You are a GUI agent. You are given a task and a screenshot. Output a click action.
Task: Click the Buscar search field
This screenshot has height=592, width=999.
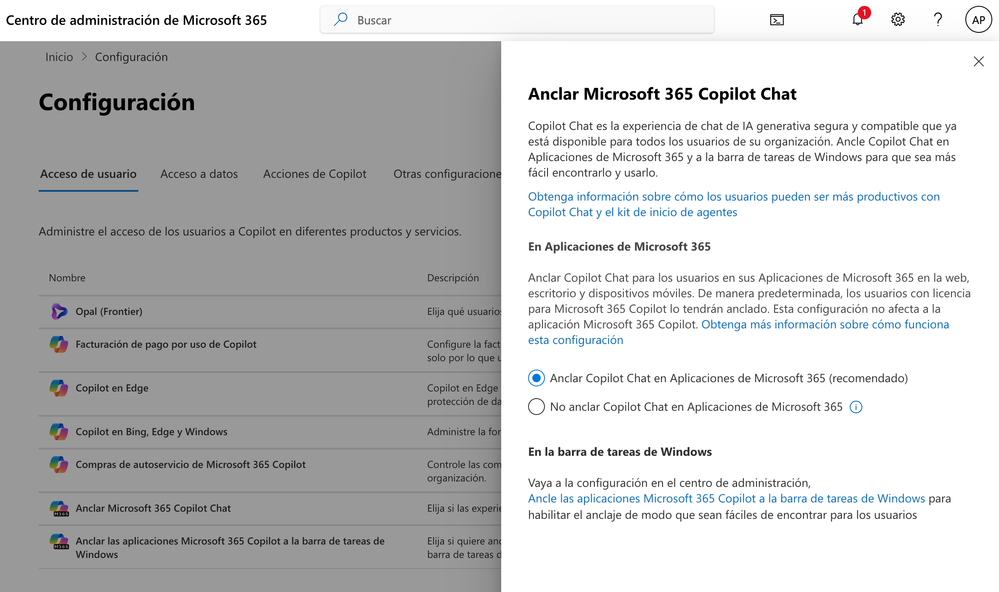[517, 20]
